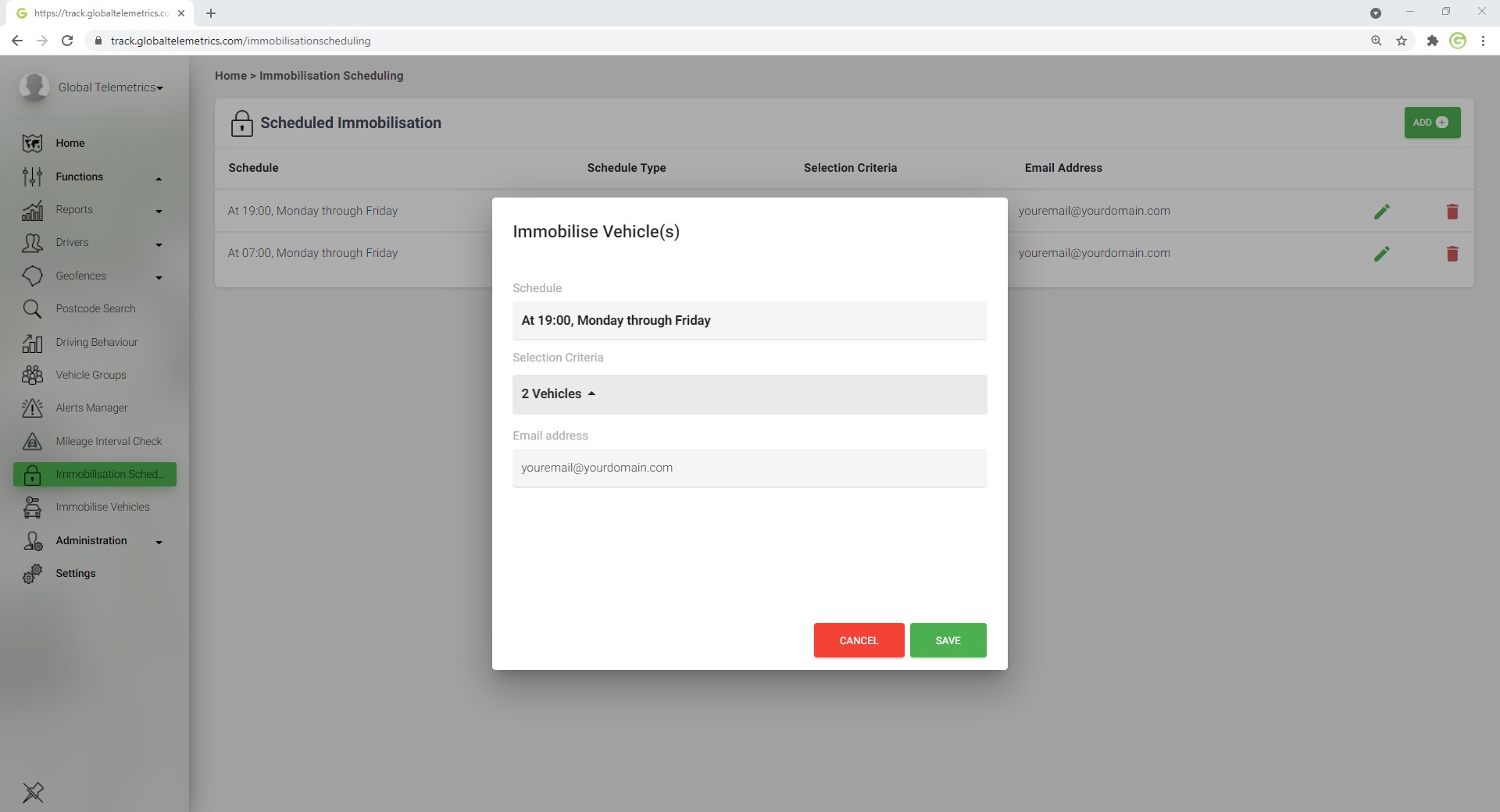Click the green edit pencil for 19:00 schedule
The image size is (1500, 812).
[1381, 212]
